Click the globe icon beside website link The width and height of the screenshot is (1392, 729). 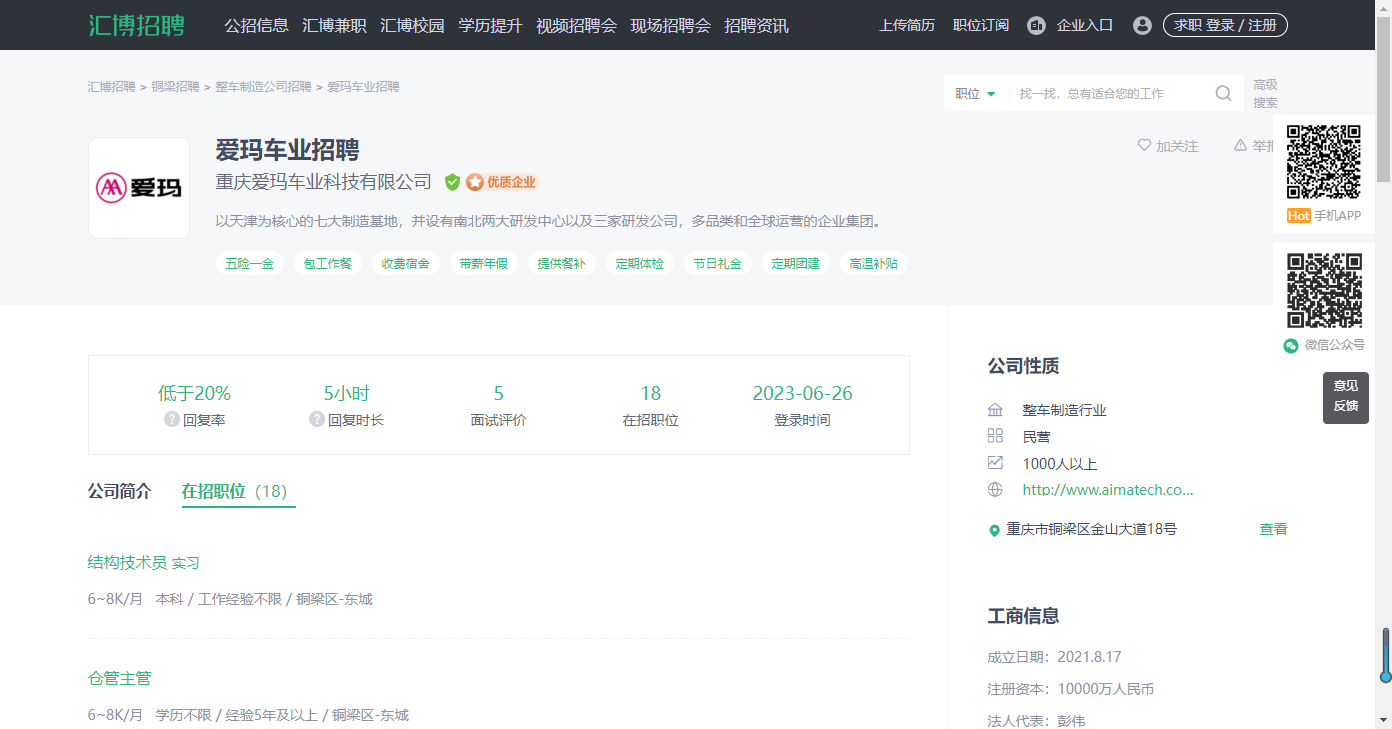pos(994,490)
